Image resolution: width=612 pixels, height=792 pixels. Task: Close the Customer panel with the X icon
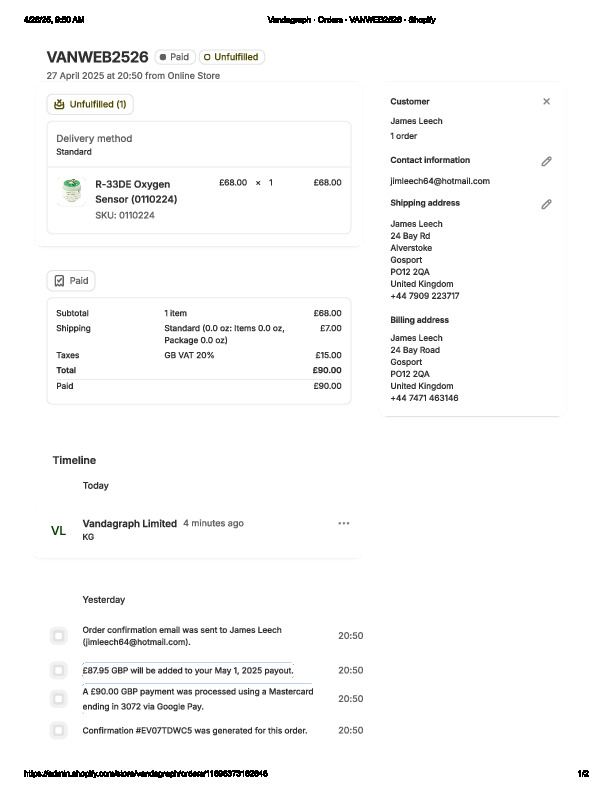546,101
